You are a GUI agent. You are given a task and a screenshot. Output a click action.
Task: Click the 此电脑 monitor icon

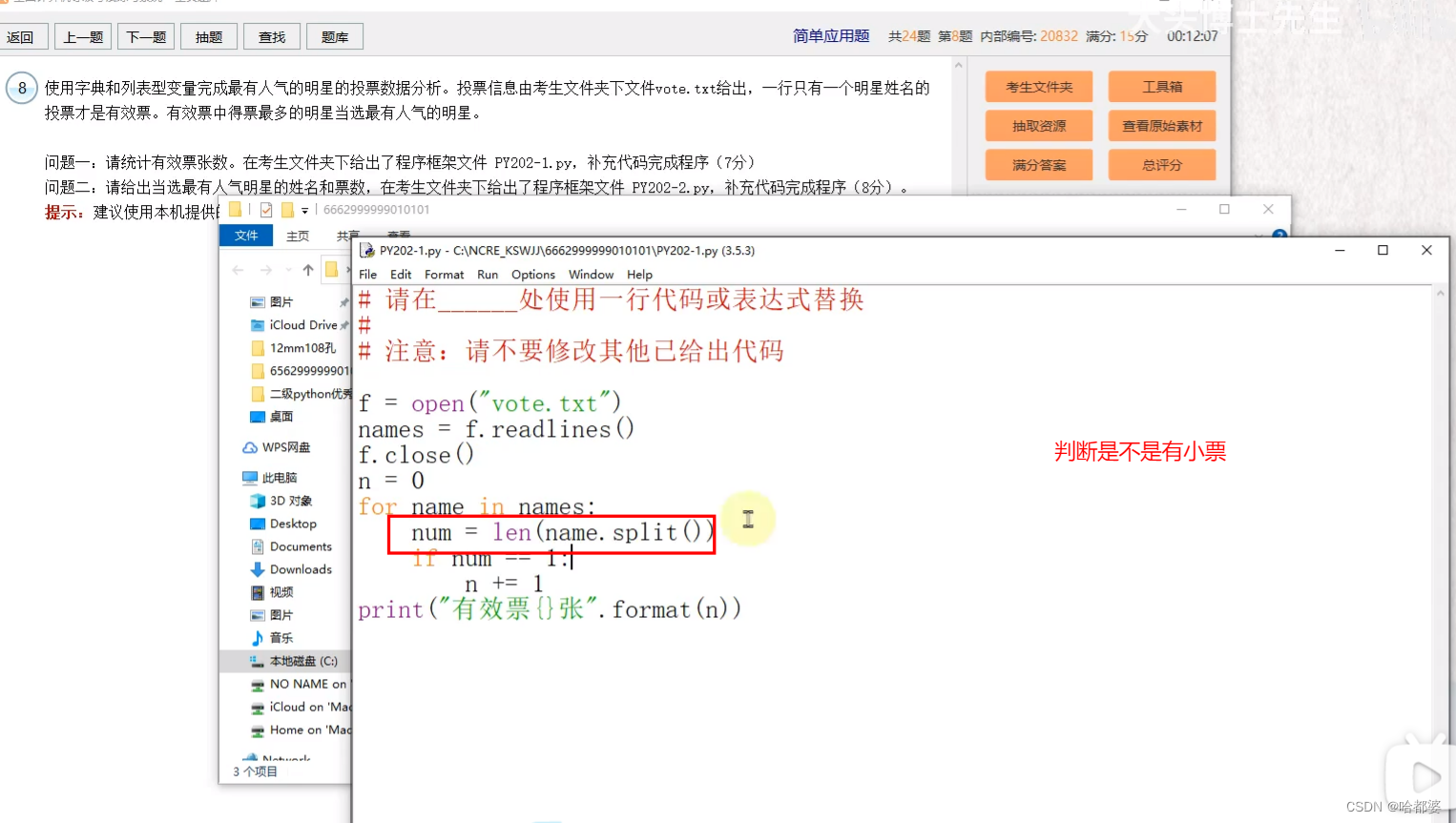coord(250,478)
